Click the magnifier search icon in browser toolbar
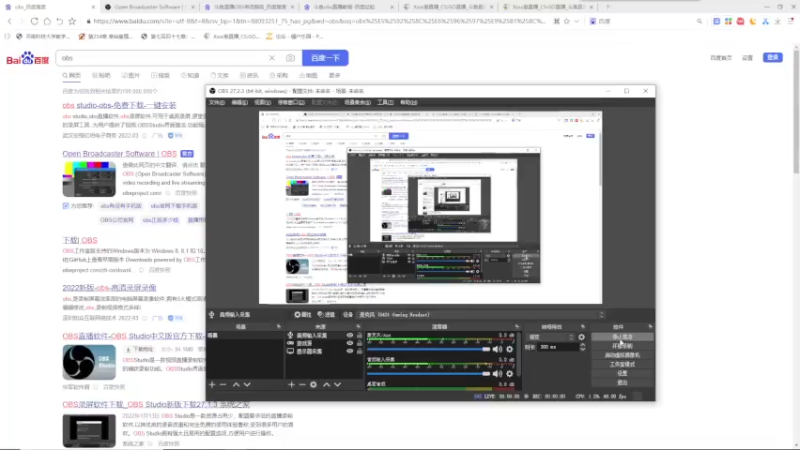This screenshot has width=800, height=450. [699, 21]
